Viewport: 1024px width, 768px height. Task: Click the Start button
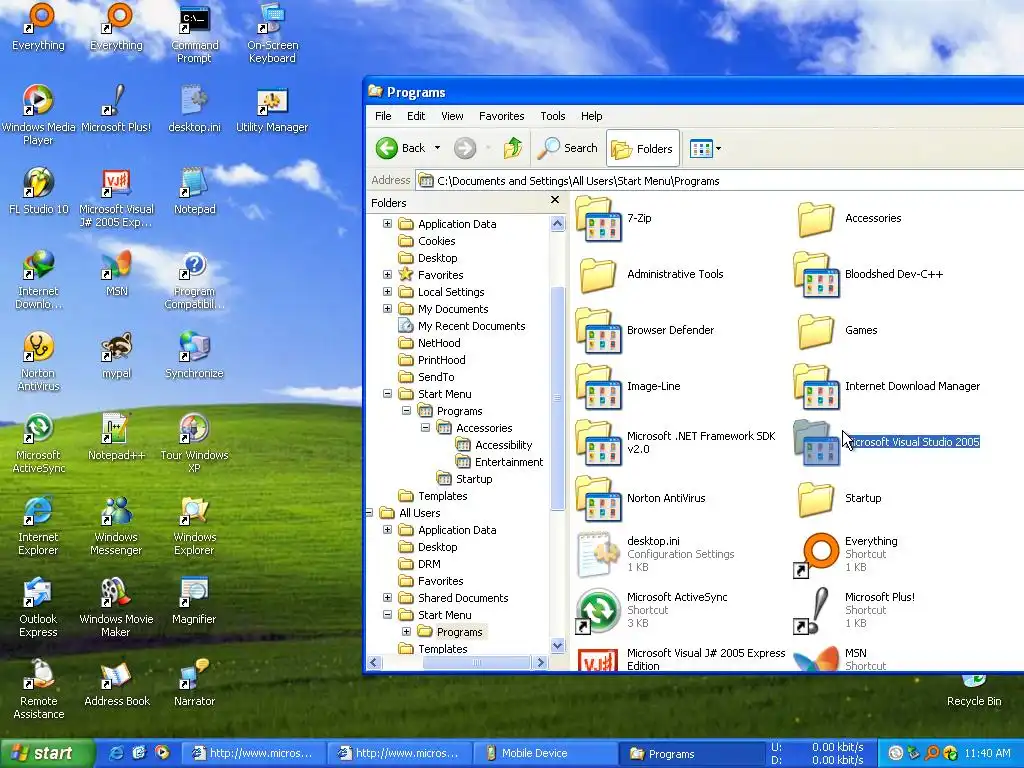pos(46,754)
